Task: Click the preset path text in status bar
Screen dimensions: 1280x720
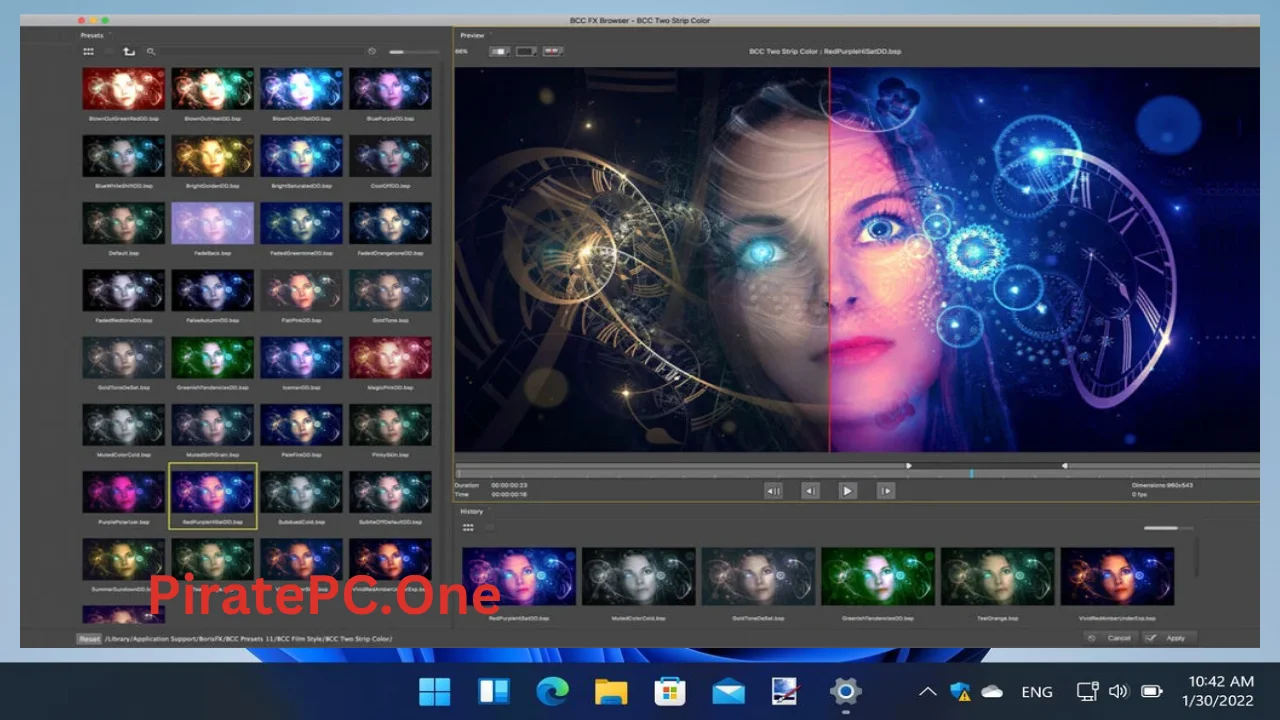Action: 249,638
